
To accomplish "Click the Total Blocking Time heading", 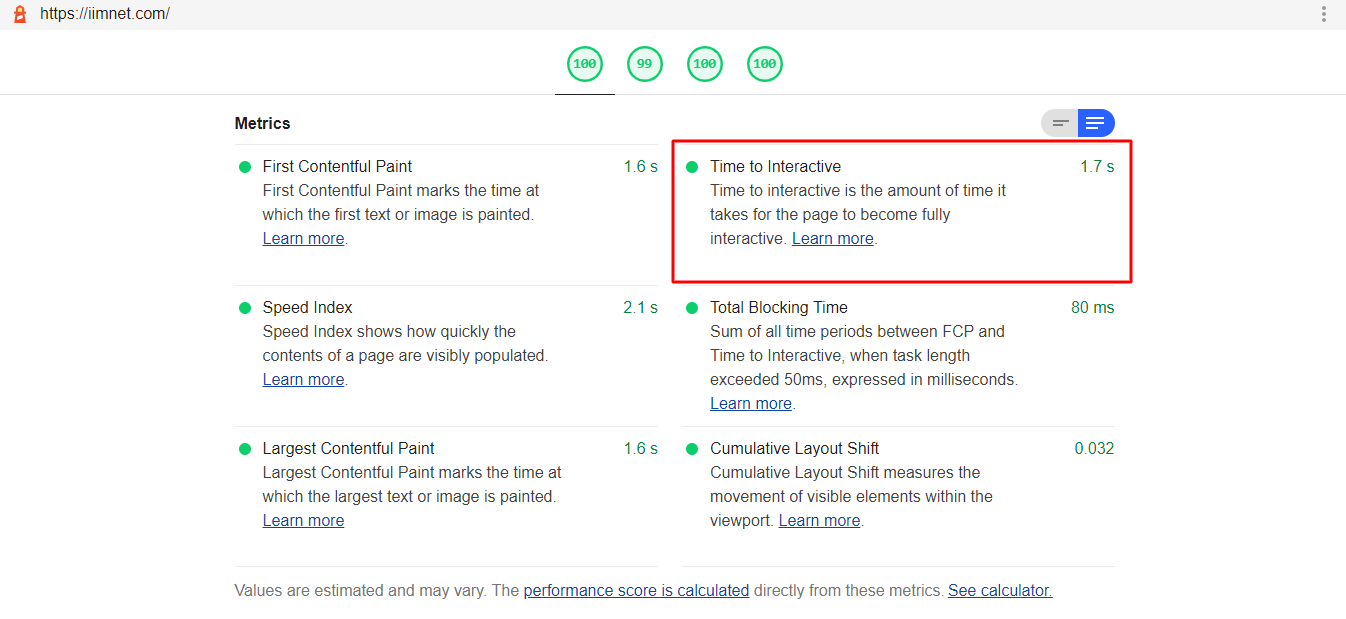I will (778, 308).
